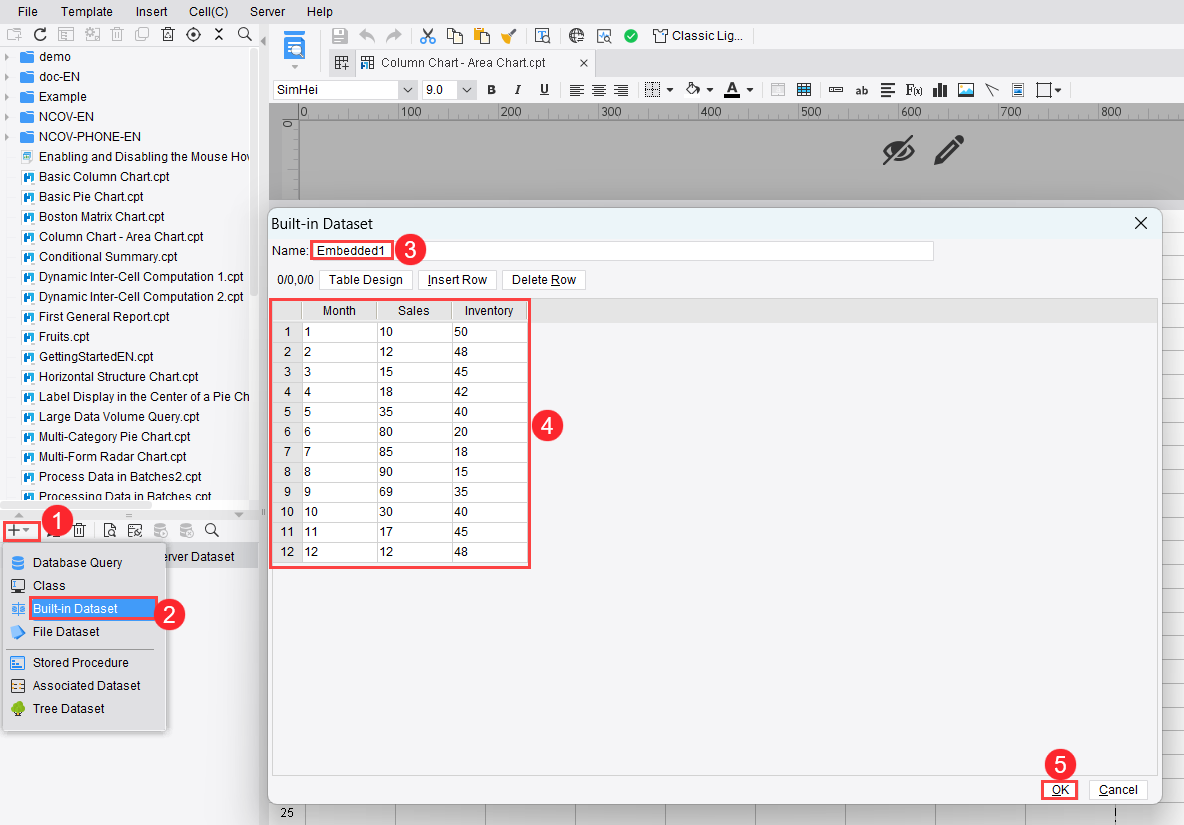Click the Insert Row button
Screen dimensions: 1184x825
click(457, 280)
